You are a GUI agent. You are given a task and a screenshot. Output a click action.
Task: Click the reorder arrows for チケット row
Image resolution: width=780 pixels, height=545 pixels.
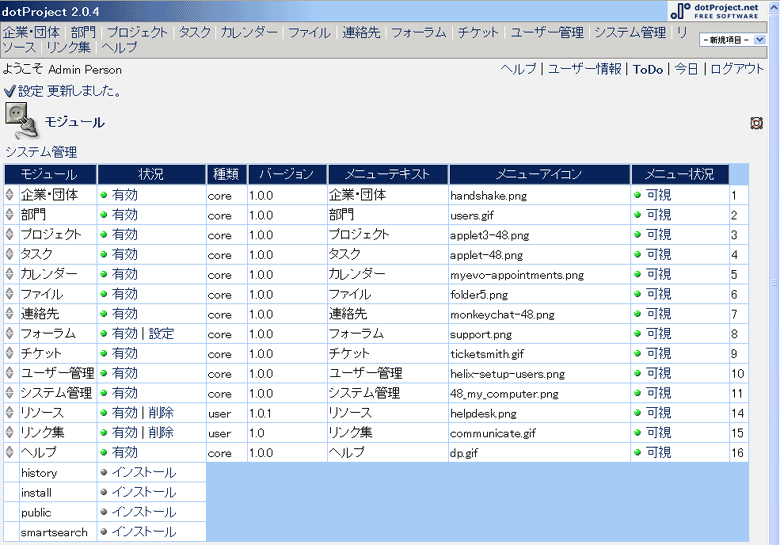tap(9, 353)
